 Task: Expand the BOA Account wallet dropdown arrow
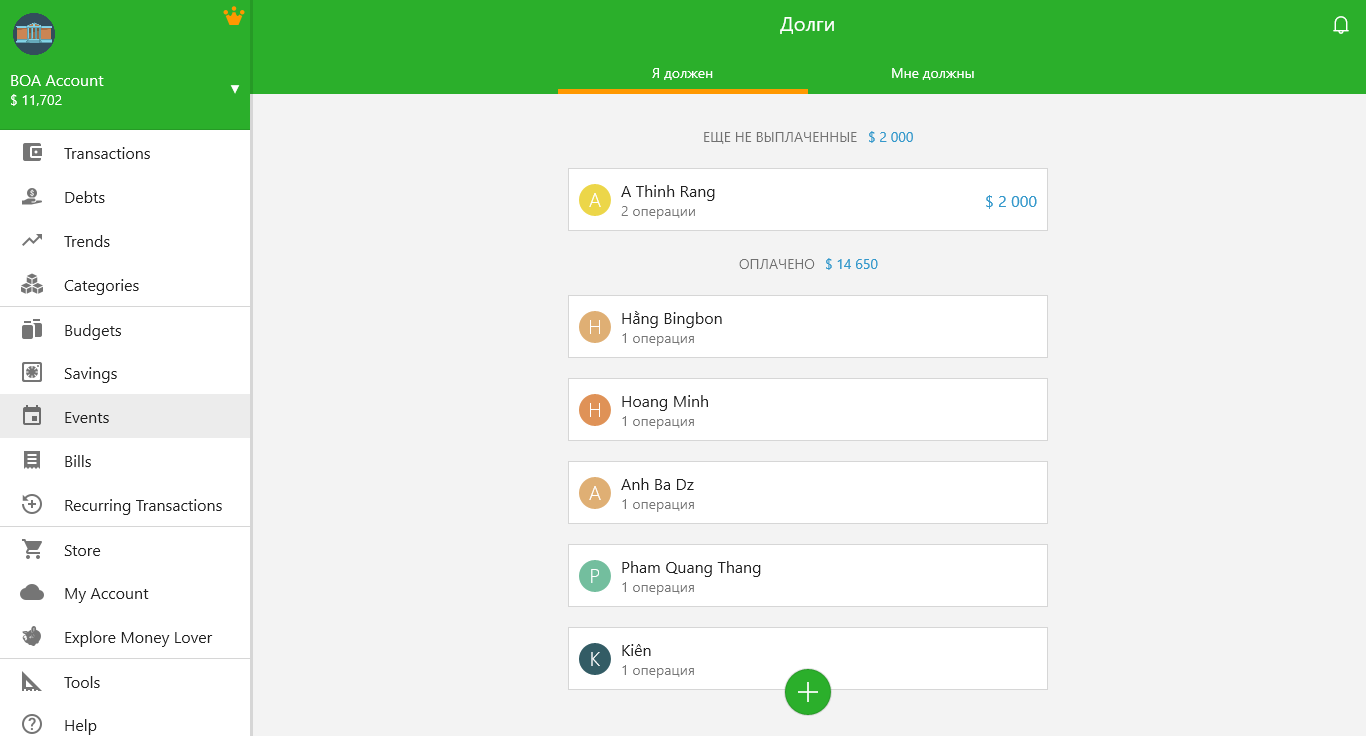[x=235, y=89]
